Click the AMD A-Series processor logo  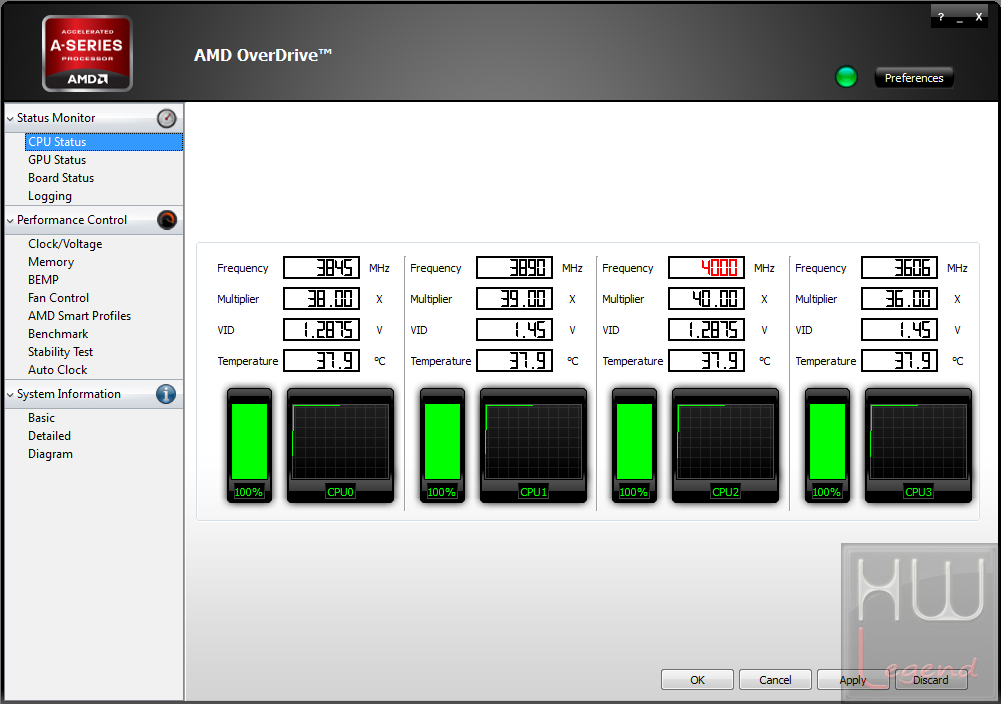click(87, 54)
